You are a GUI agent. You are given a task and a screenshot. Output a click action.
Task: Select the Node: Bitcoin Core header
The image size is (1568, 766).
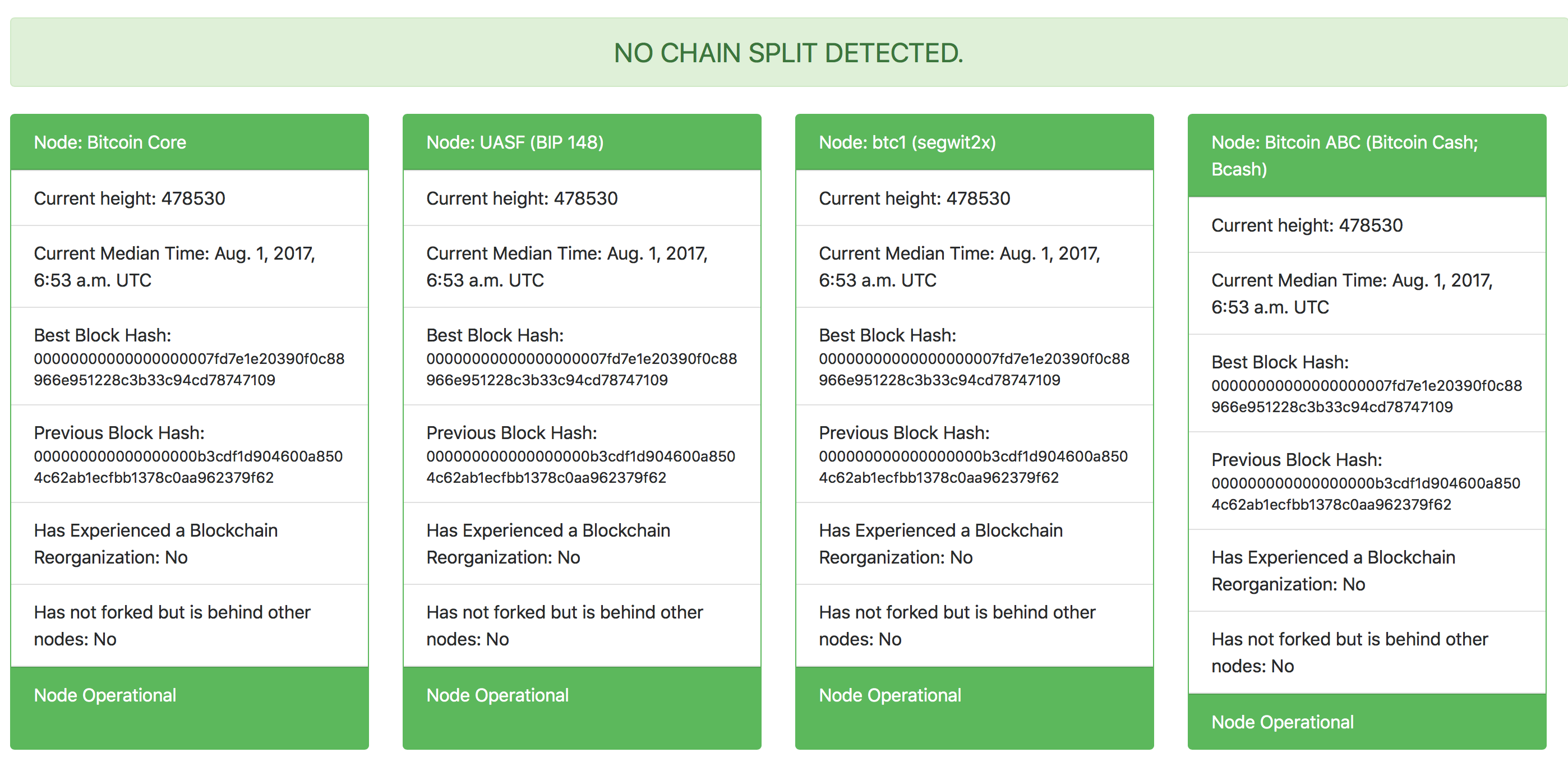click(190, 142)
